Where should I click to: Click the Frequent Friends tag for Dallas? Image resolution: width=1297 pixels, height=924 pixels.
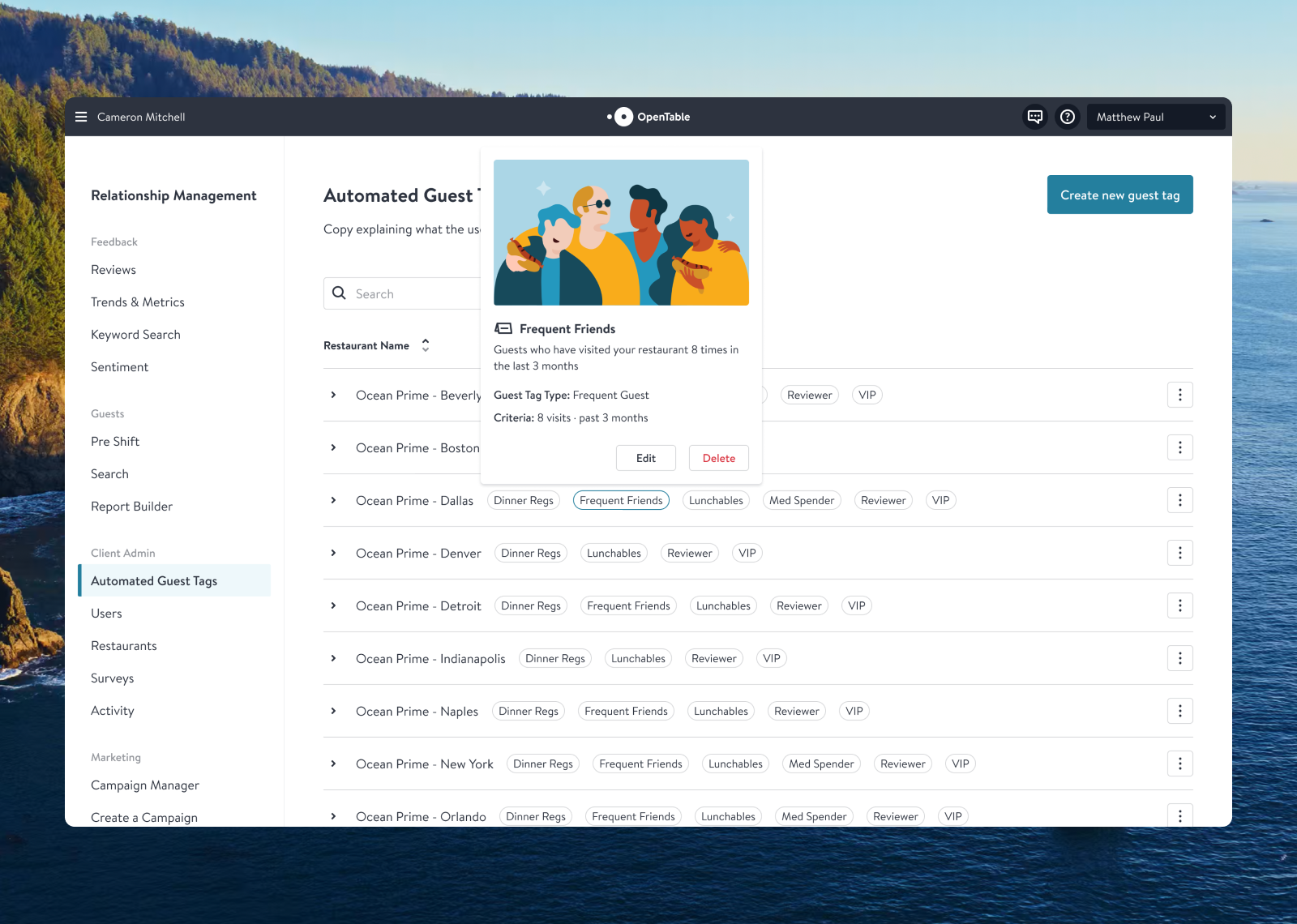pyautogui.click(x=621, y=500)
